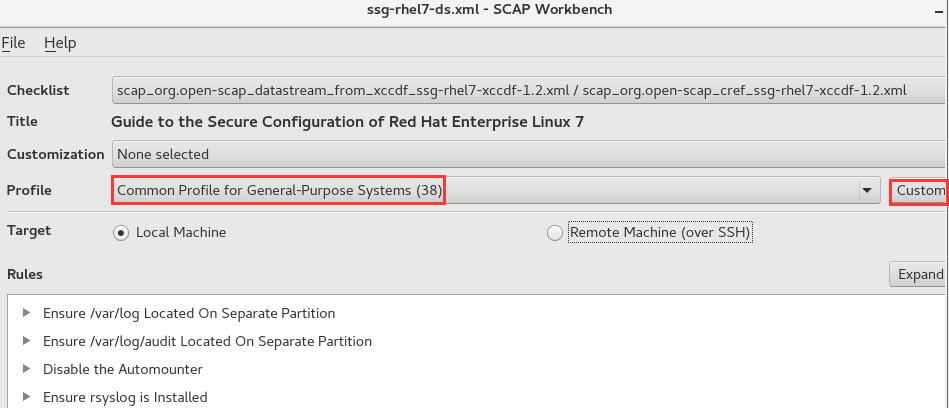The image size is (949, 408).
Task: Click the Guide to Secure Configuration title text
Action: [347, 122]
